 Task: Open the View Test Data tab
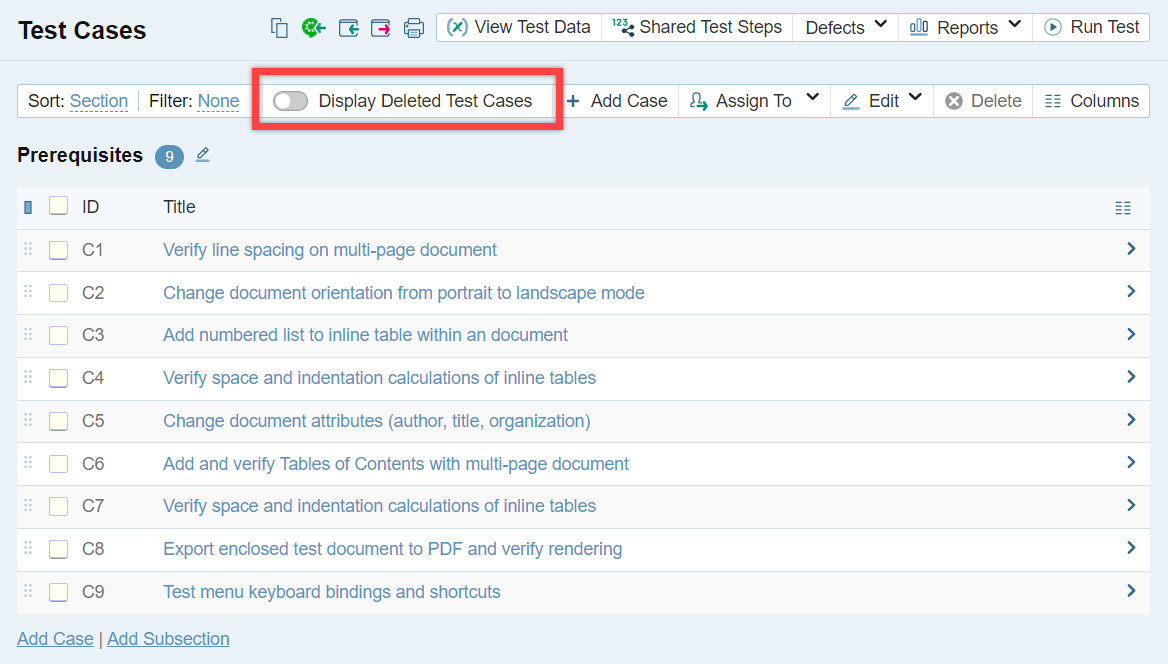click(x=519, y=28)
